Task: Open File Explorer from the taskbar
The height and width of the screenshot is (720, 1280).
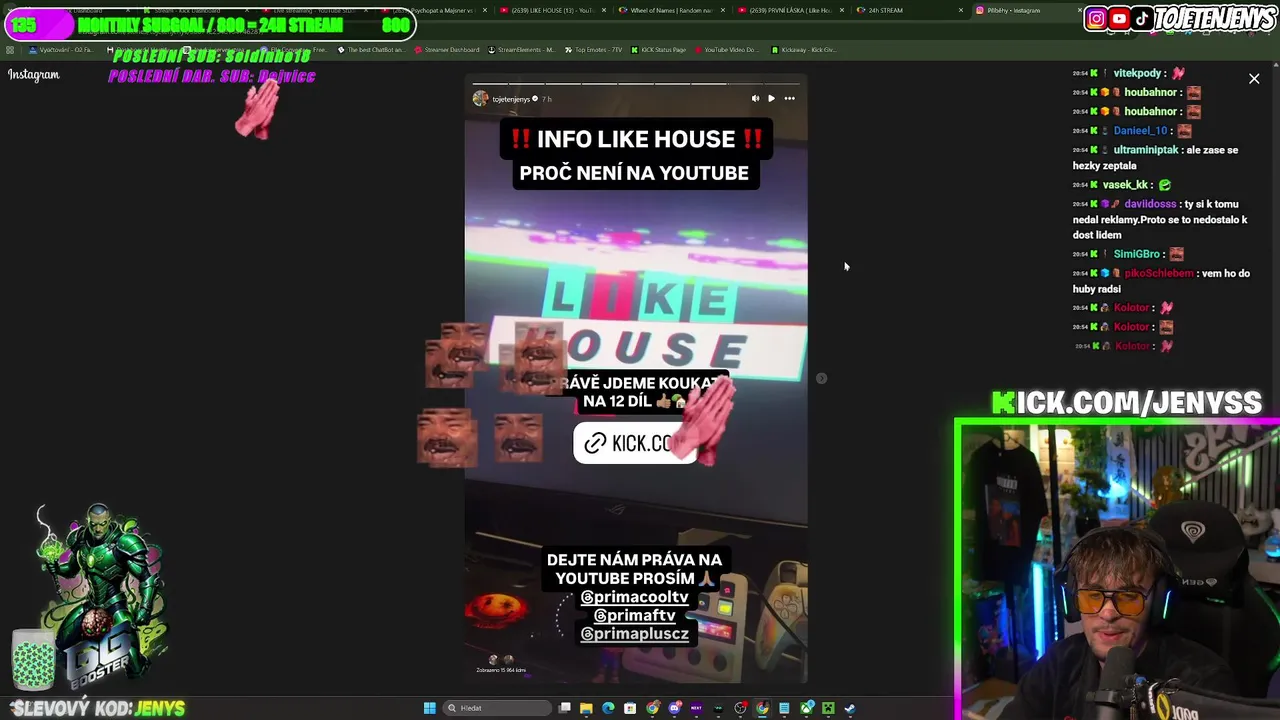Action: [x=586, y=708]
